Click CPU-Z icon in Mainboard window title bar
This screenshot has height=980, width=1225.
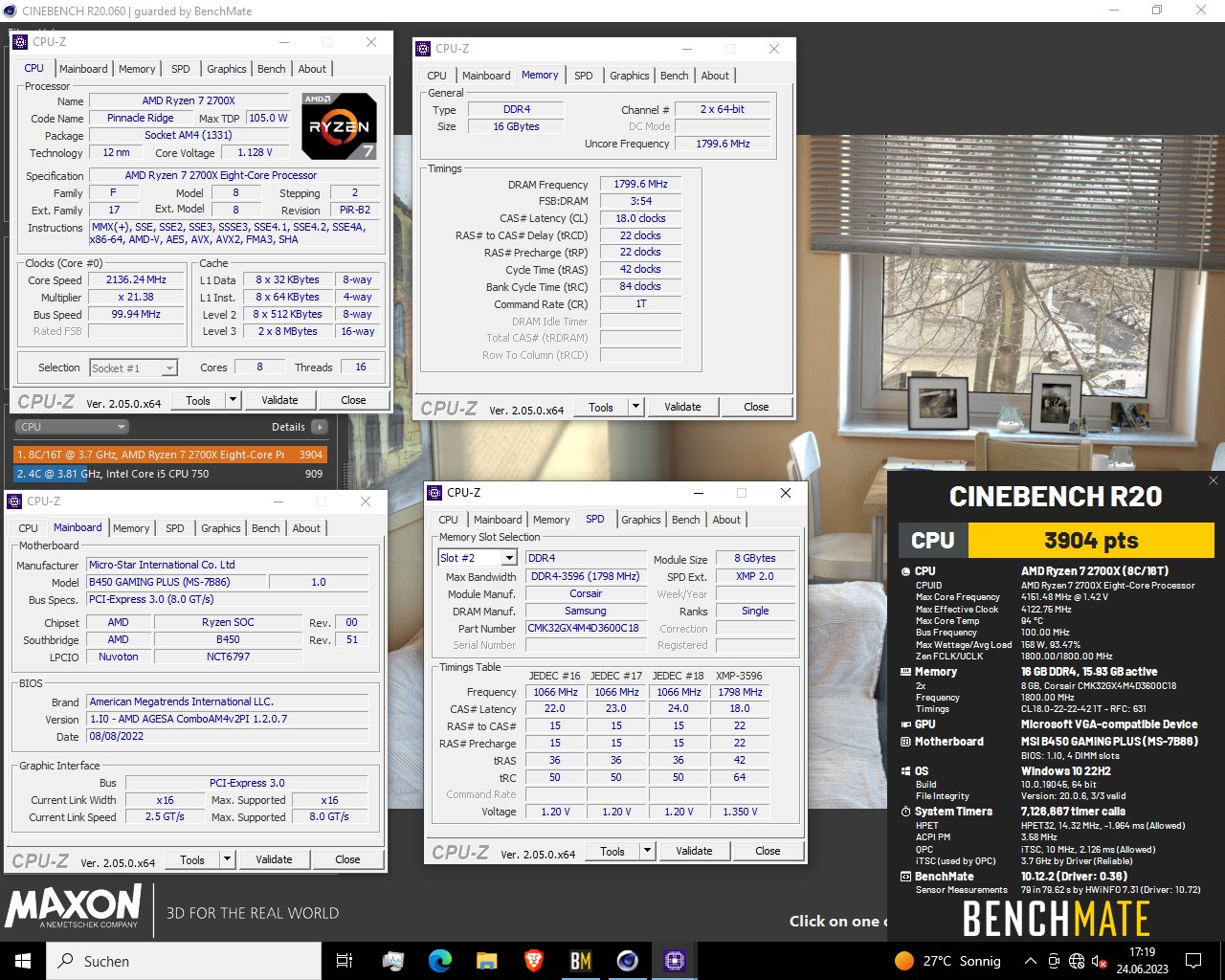click(14, 501)
